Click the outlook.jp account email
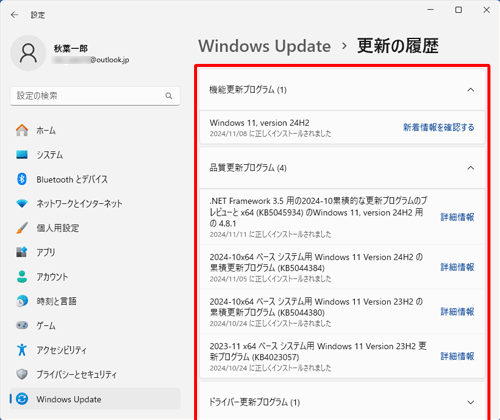500x420 pixels. (x=91, y=60)
